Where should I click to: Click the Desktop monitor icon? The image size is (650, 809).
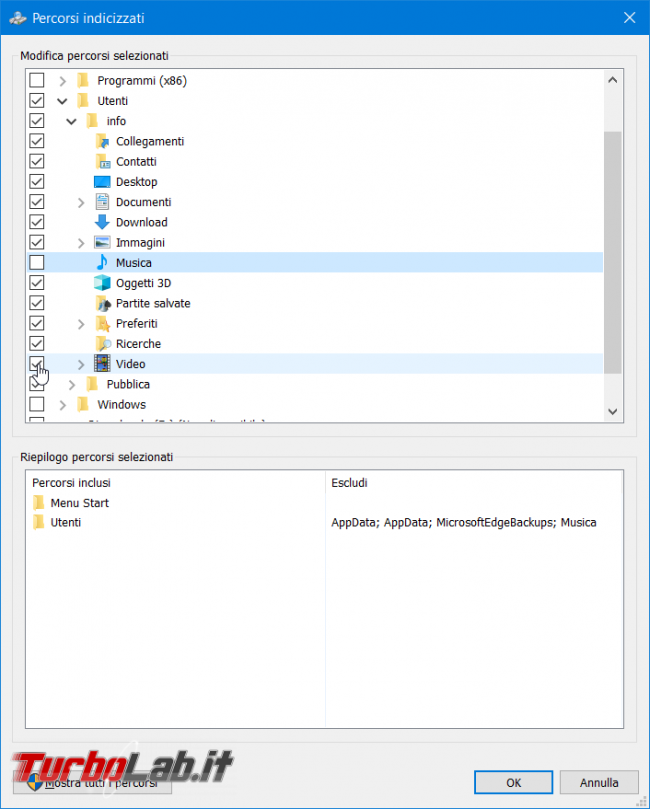(102, 182)
